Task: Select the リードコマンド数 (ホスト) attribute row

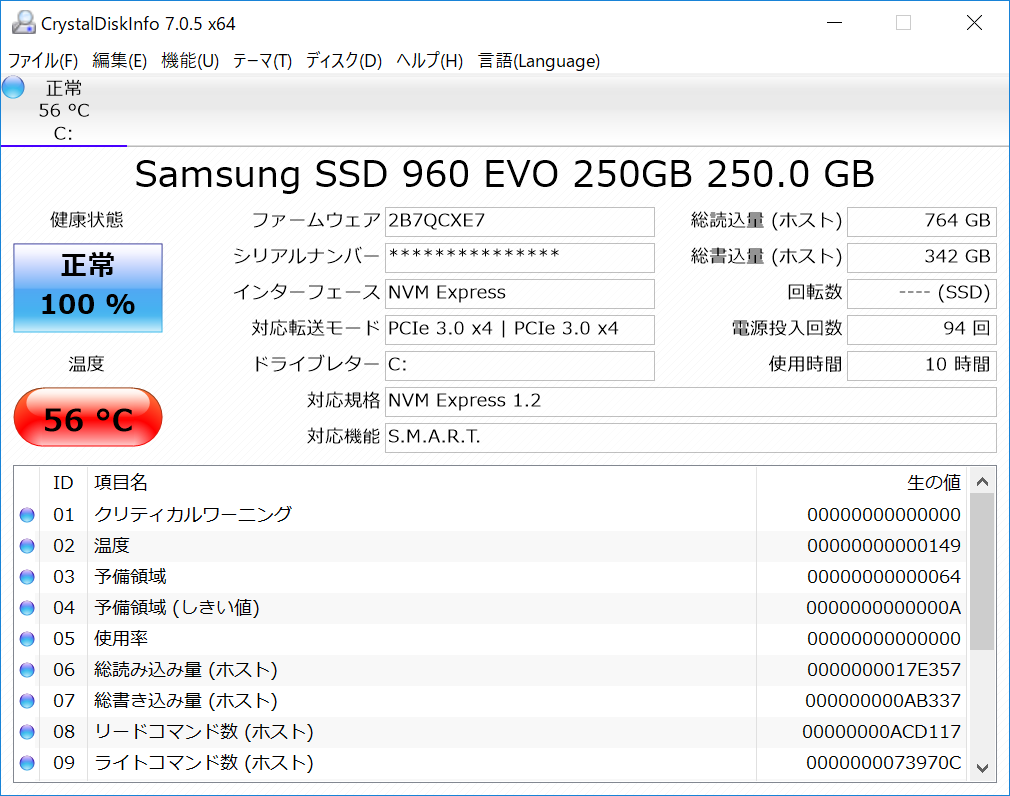Action: pos(490,732)
